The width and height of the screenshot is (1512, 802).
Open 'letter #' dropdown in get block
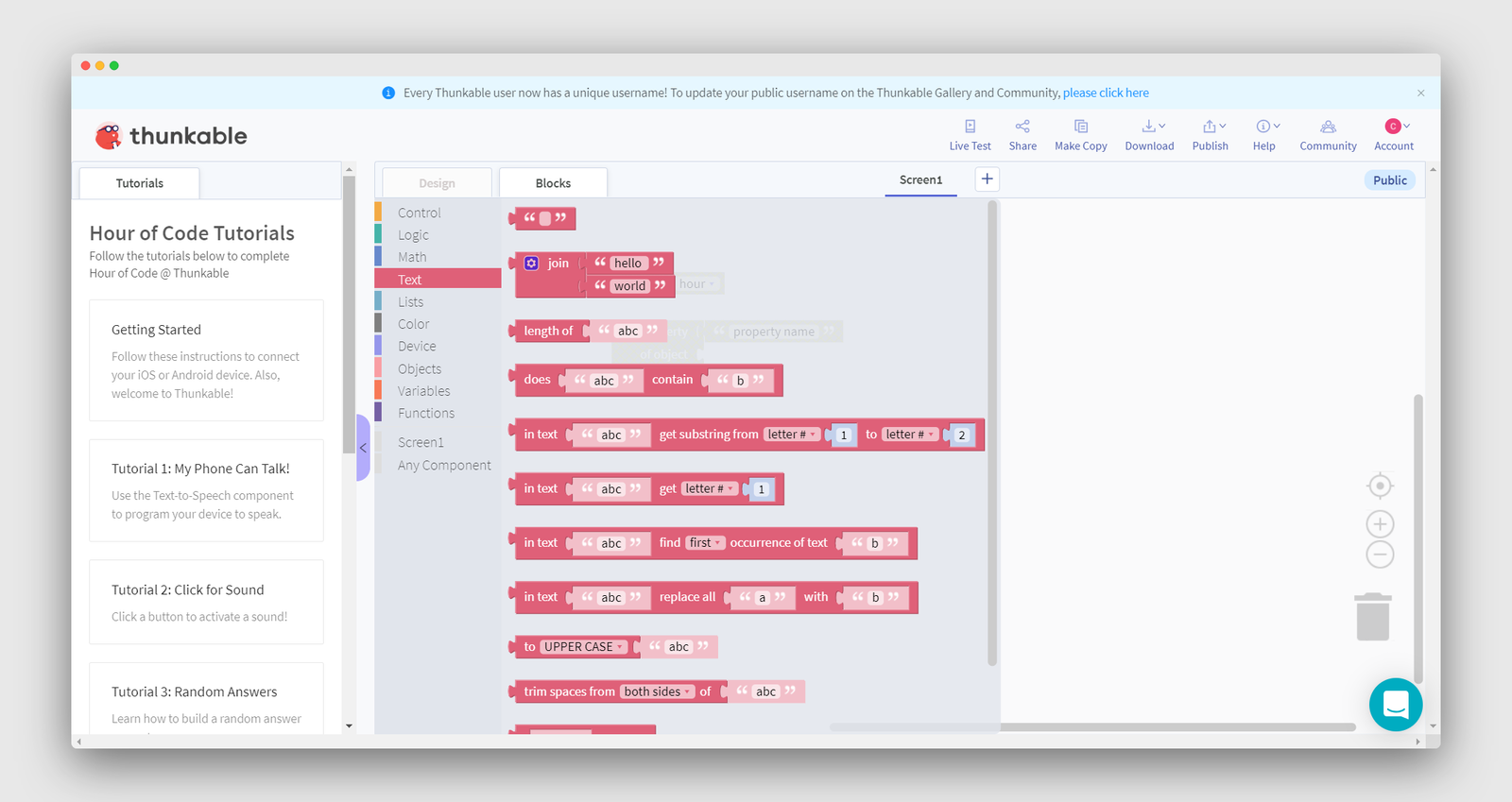tap(710, 488)
